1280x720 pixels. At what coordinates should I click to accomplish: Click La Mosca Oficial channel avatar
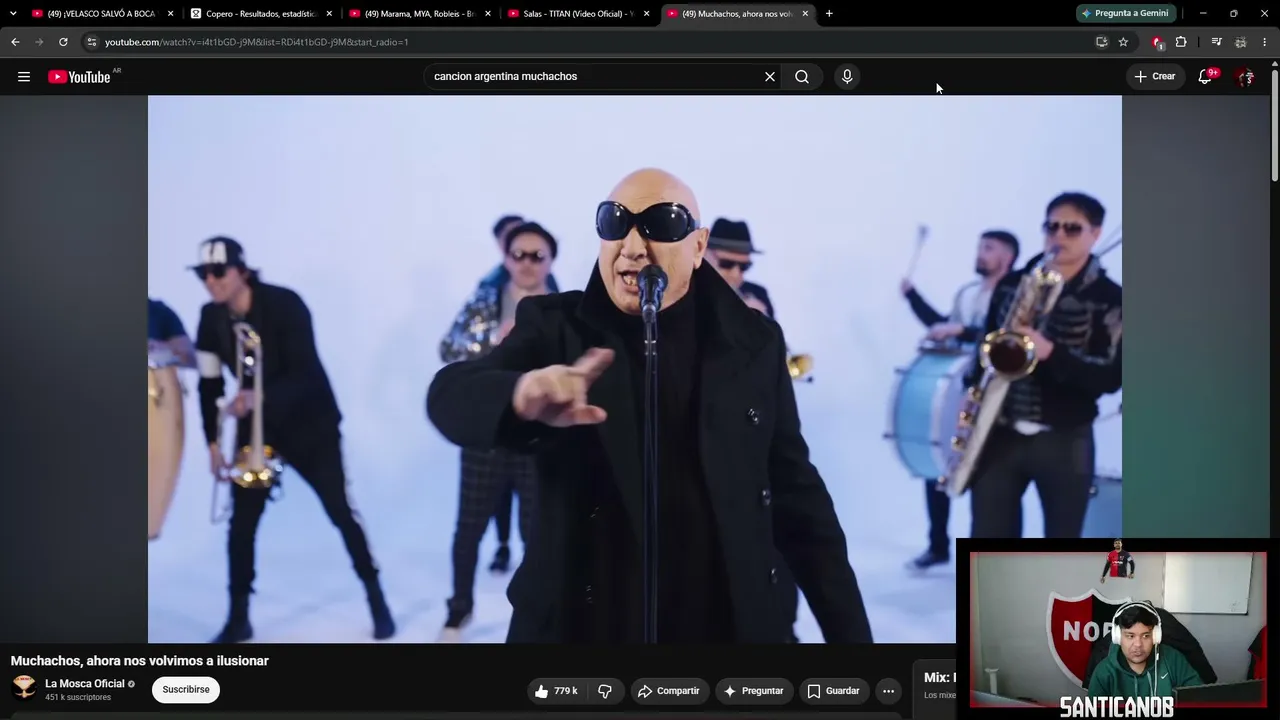click(24, 689)
